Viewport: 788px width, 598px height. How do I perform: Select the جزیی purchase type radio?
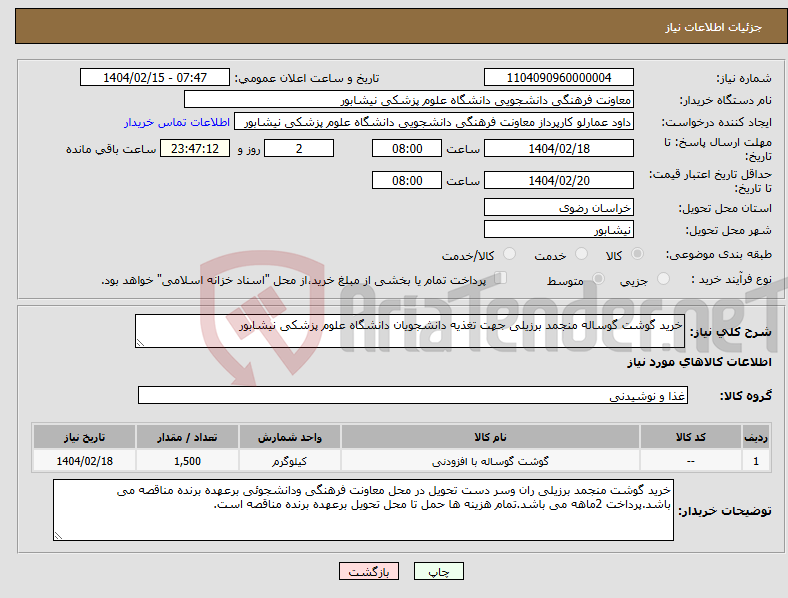pyautogui.click(x=663, y=278)
